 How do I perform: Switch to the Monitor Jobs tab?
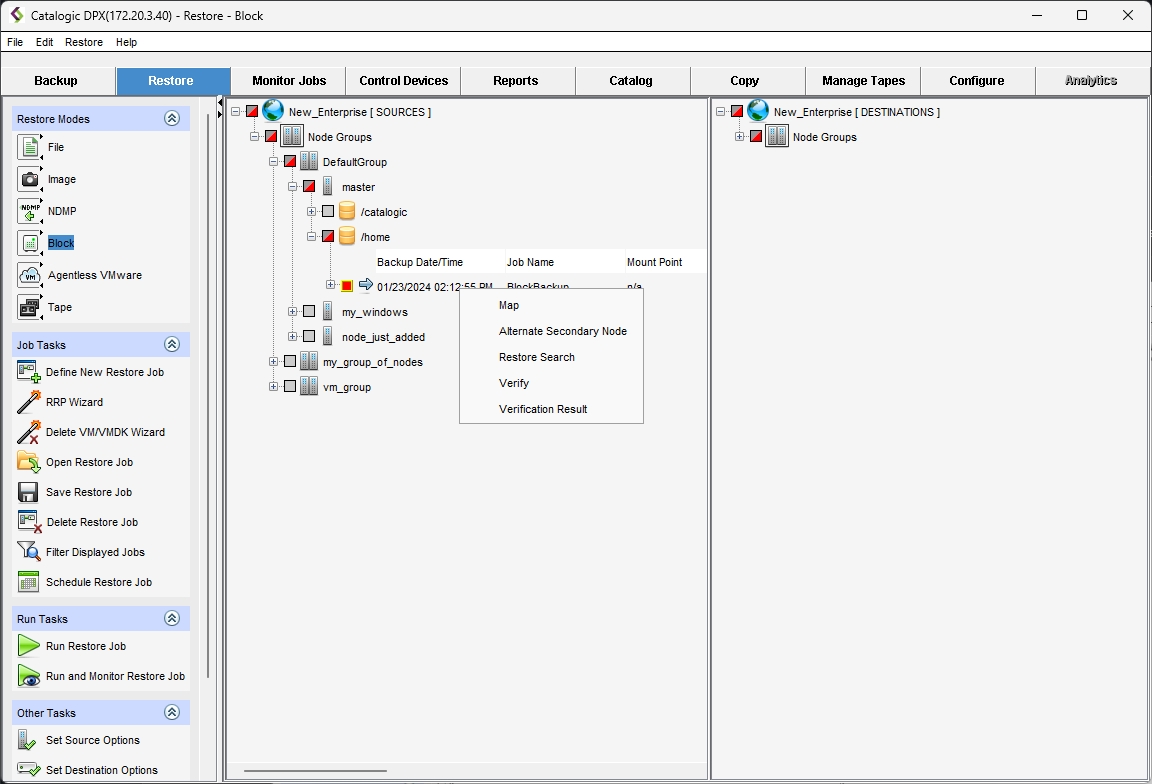[x=289, y=81]
